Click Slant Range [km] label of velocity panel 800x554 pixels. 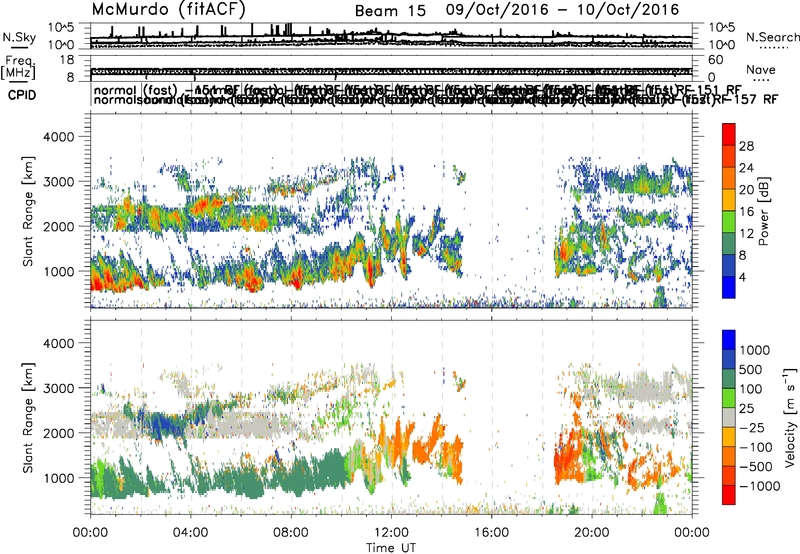pyautogui.click(x=28, y=418)
